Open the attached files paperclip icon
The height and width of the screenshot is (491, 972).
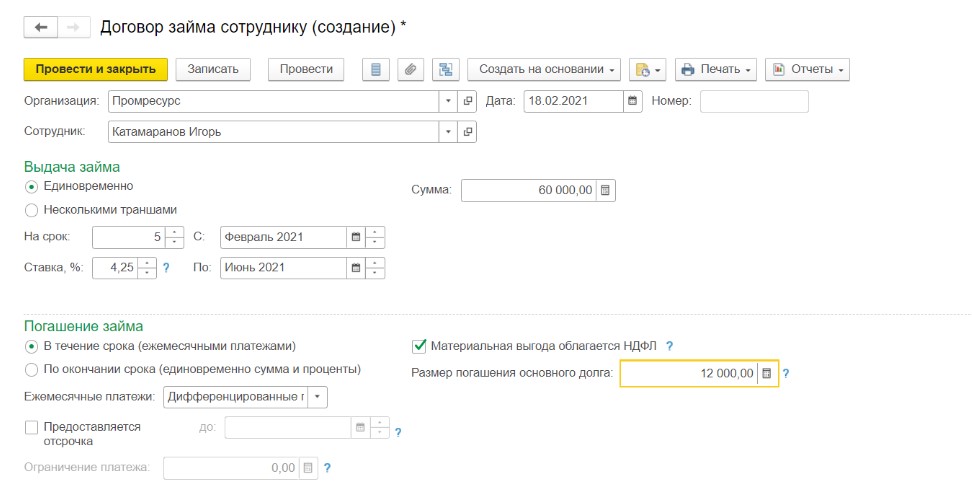(x=409, y=69)
